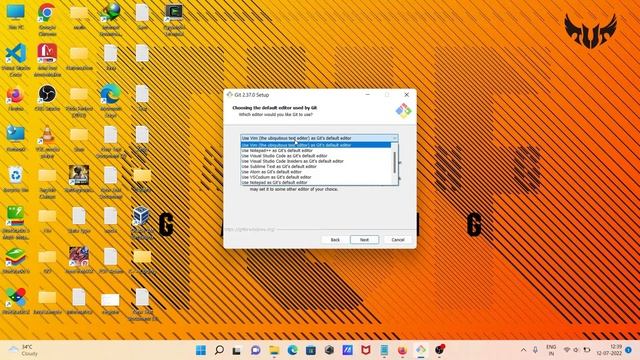
Task: Choose Notepad++ as Git's default editor
Action: click(x=316, y=150)
